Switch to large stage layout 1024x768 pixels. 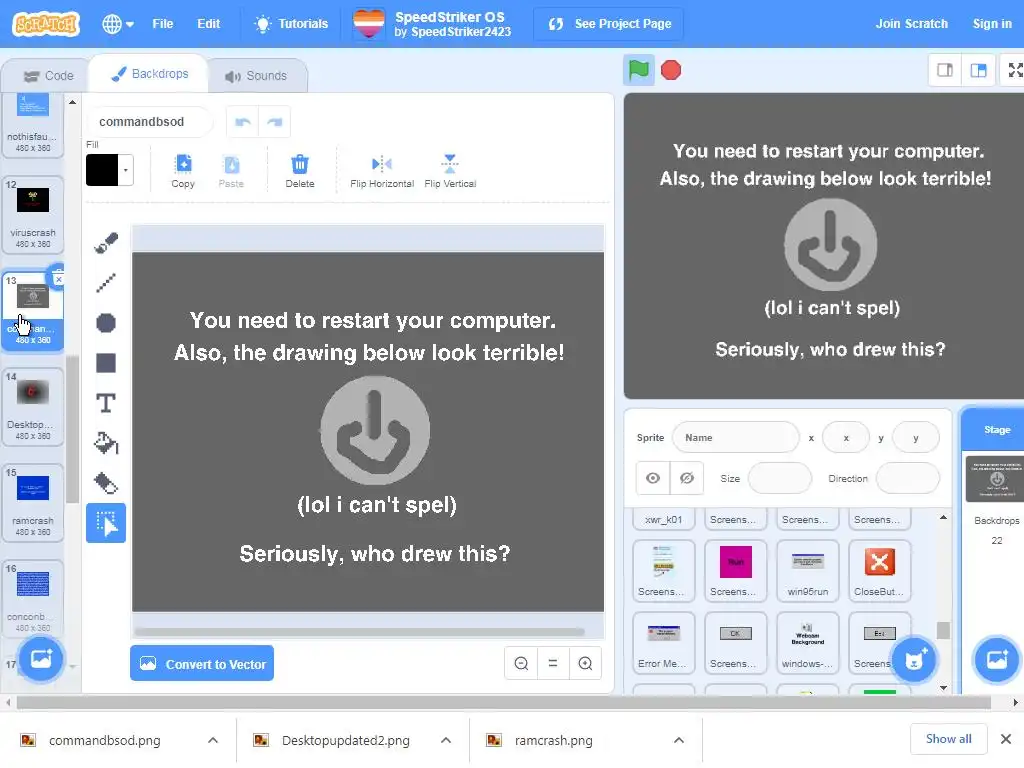tap(978, 70)
